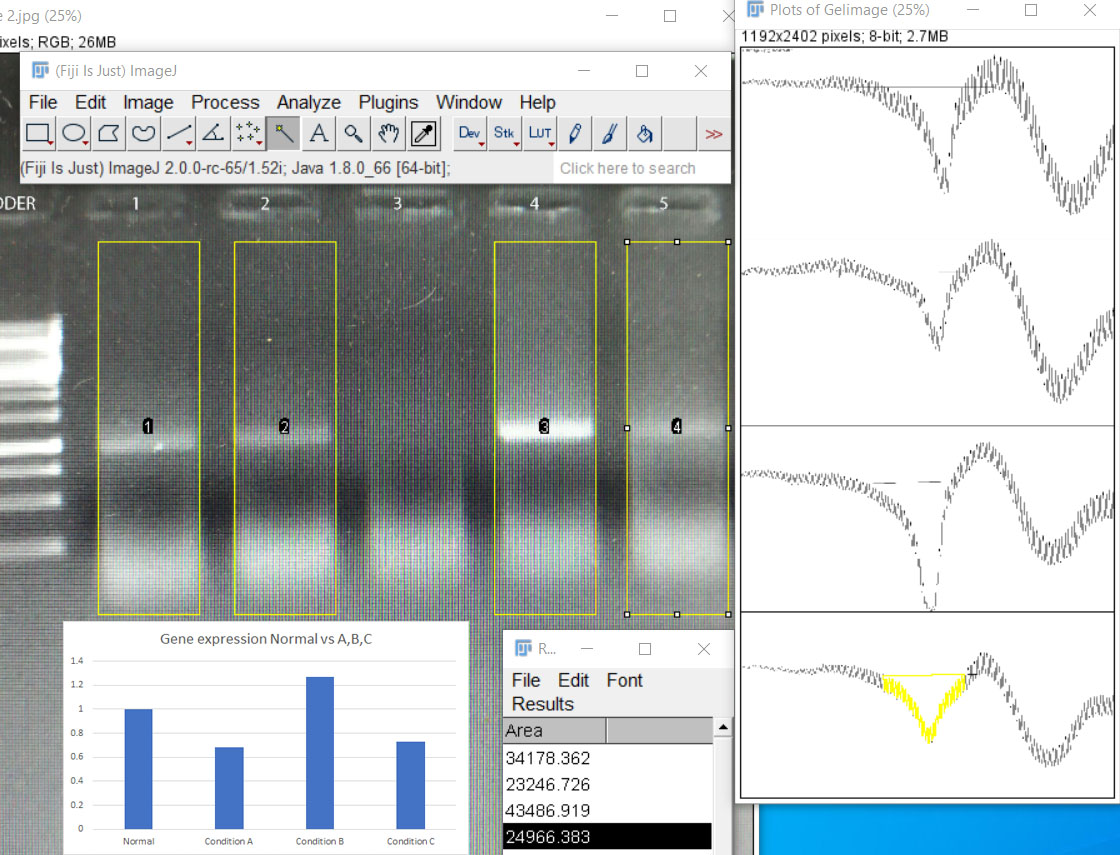1120x855 pixels.
Task: Select the highlighted 24966.383 row
Action: (608, 836)
